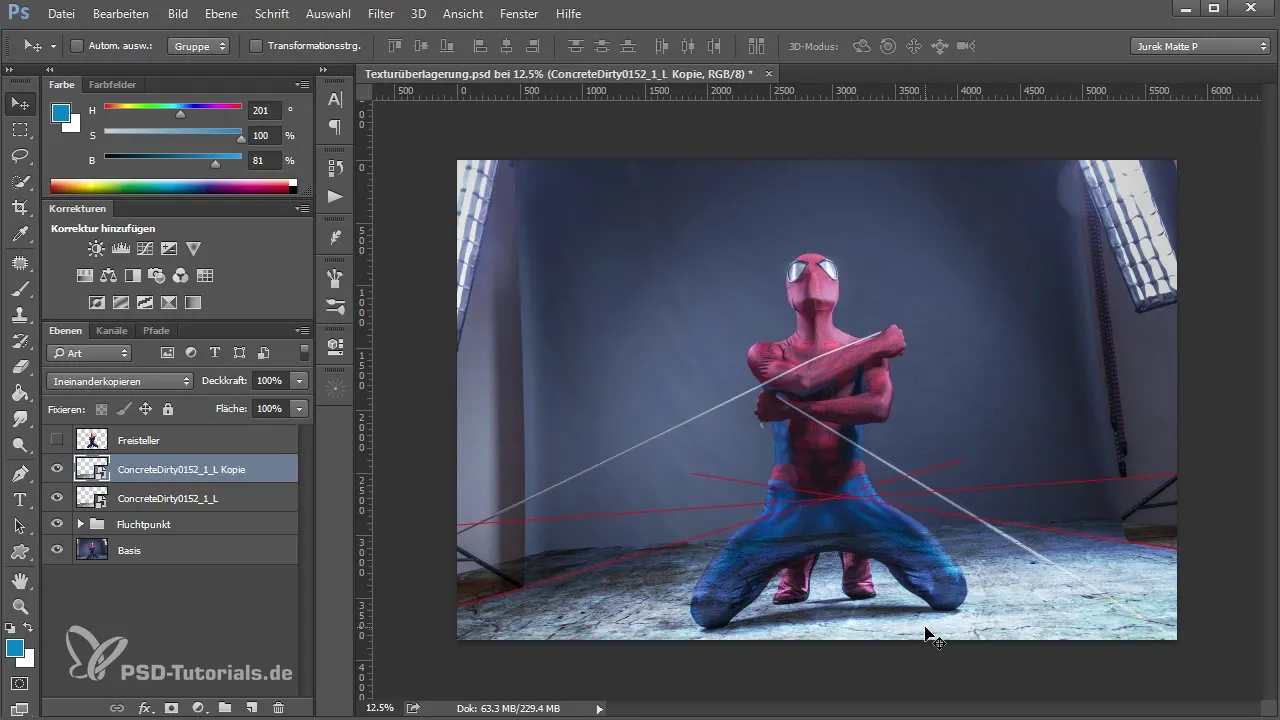Select the Eyedropper tool
Image resolution: width=1280 pixels, height=720 pixels.
click(x=20, y=234)
